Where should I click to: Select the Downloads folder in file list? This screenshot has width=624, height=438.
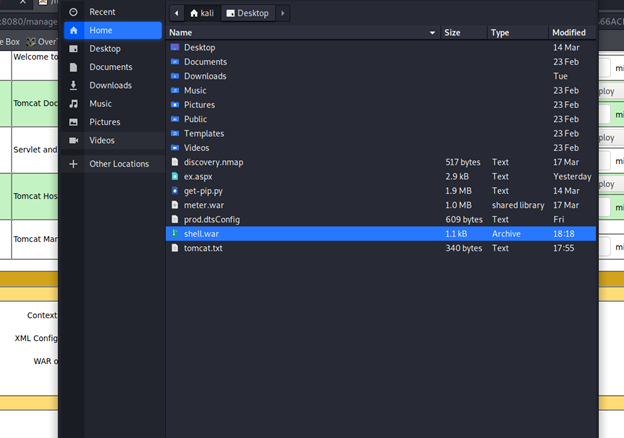click(x=381, y=76)
